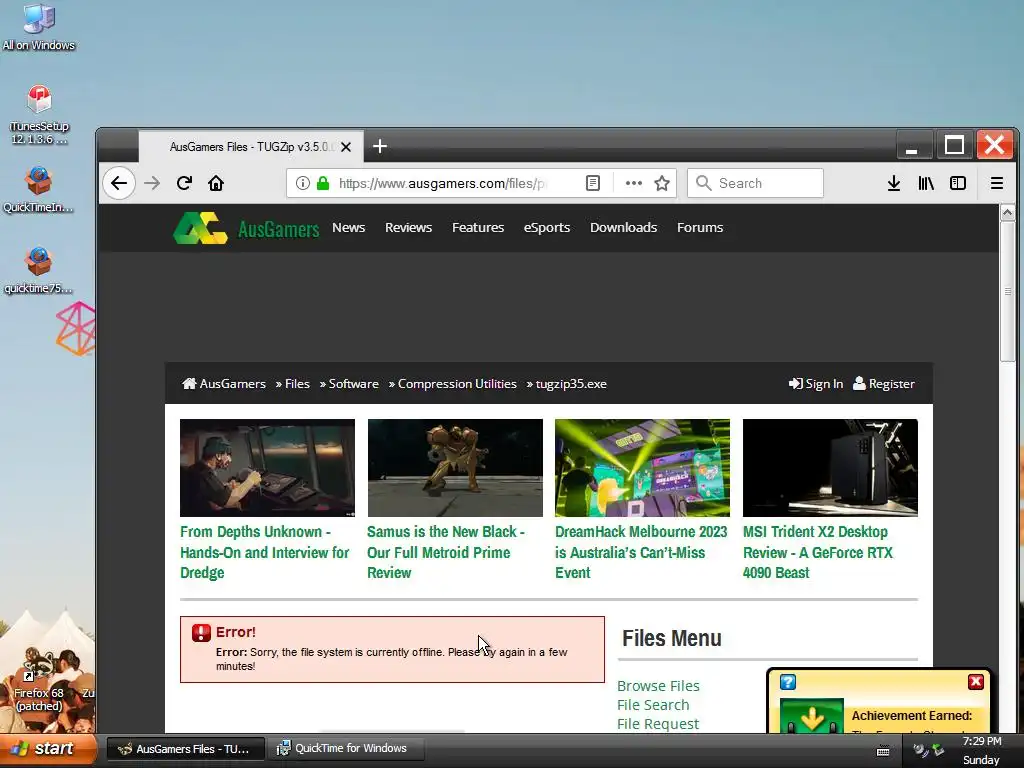Screen dimensions: 1024x768
Task: Click the MSI Trident thumbnail image
Action: pos(830,468)
